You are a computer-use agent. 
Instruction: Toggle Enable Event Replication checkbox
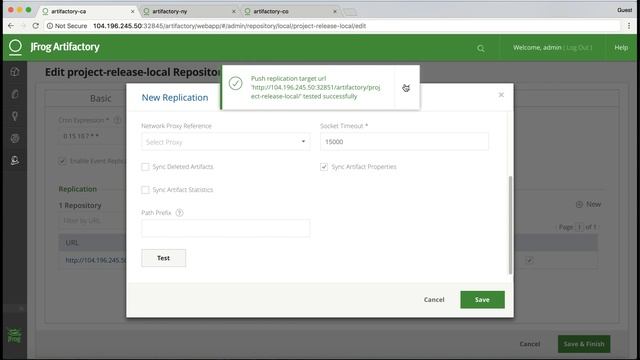click(x=62, y=161)
